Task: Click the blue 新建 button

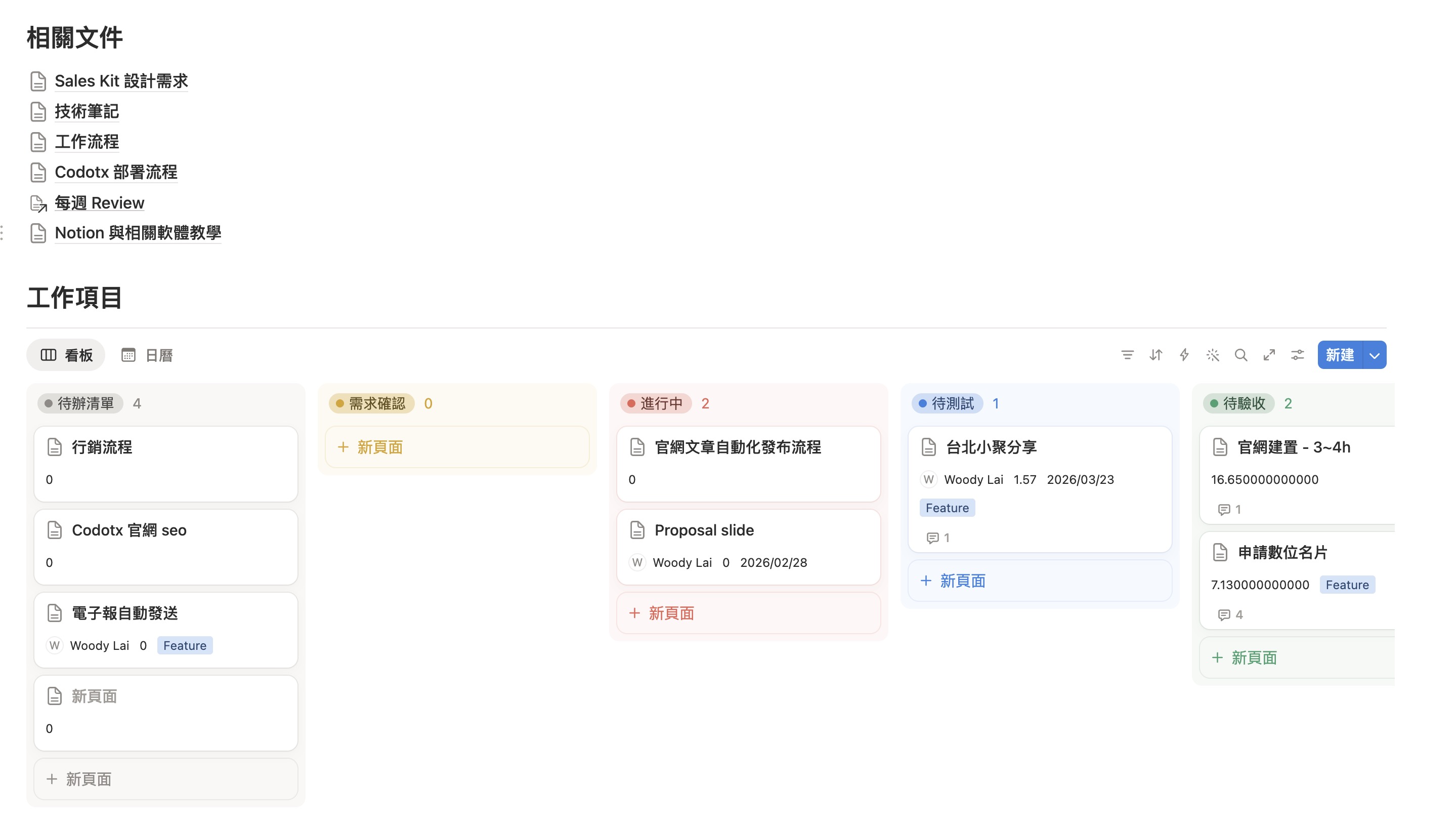Action: click(1340, 355)
